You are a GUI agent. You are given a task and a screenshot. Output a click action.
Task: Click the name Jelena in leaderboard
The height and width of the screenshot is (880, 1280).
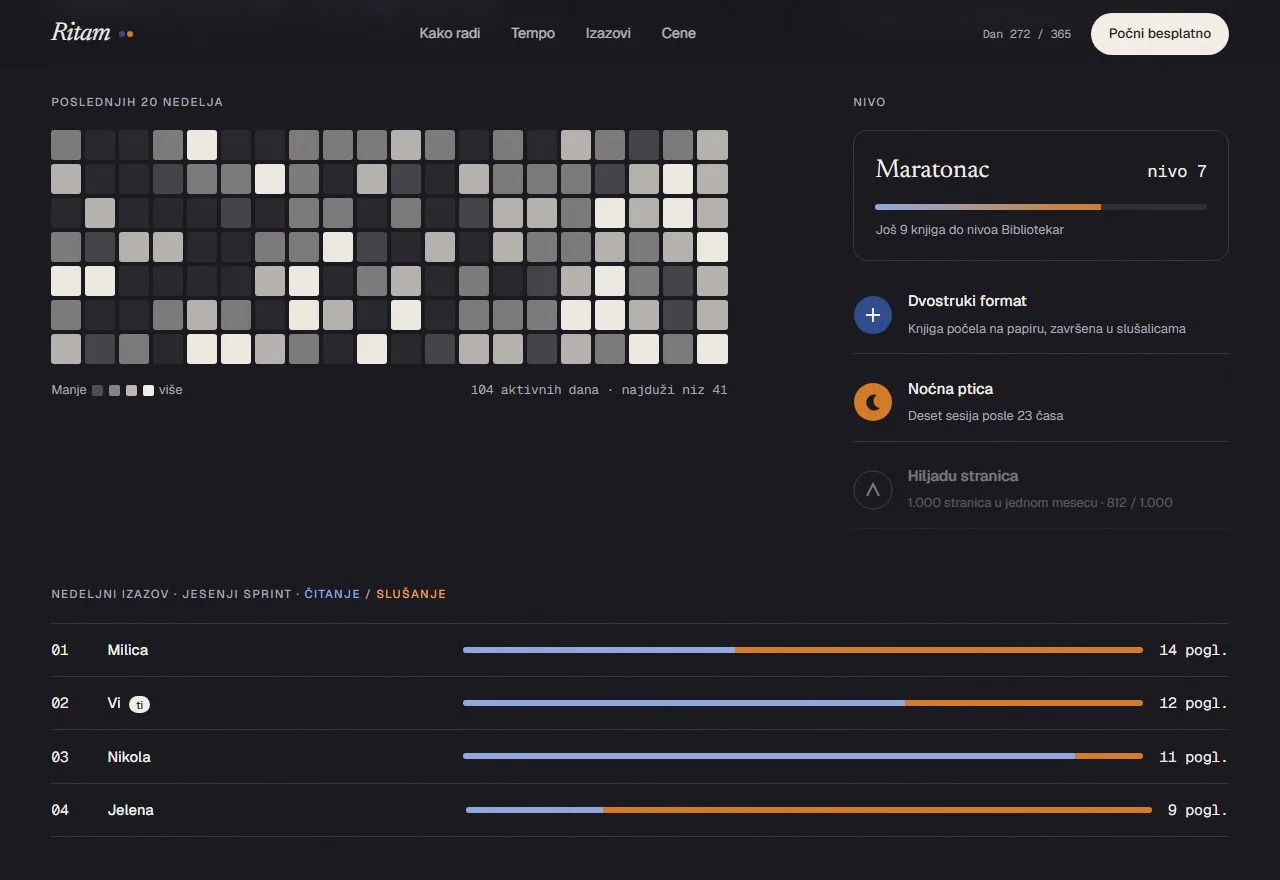pyautogui.click(x=131, y=810)
